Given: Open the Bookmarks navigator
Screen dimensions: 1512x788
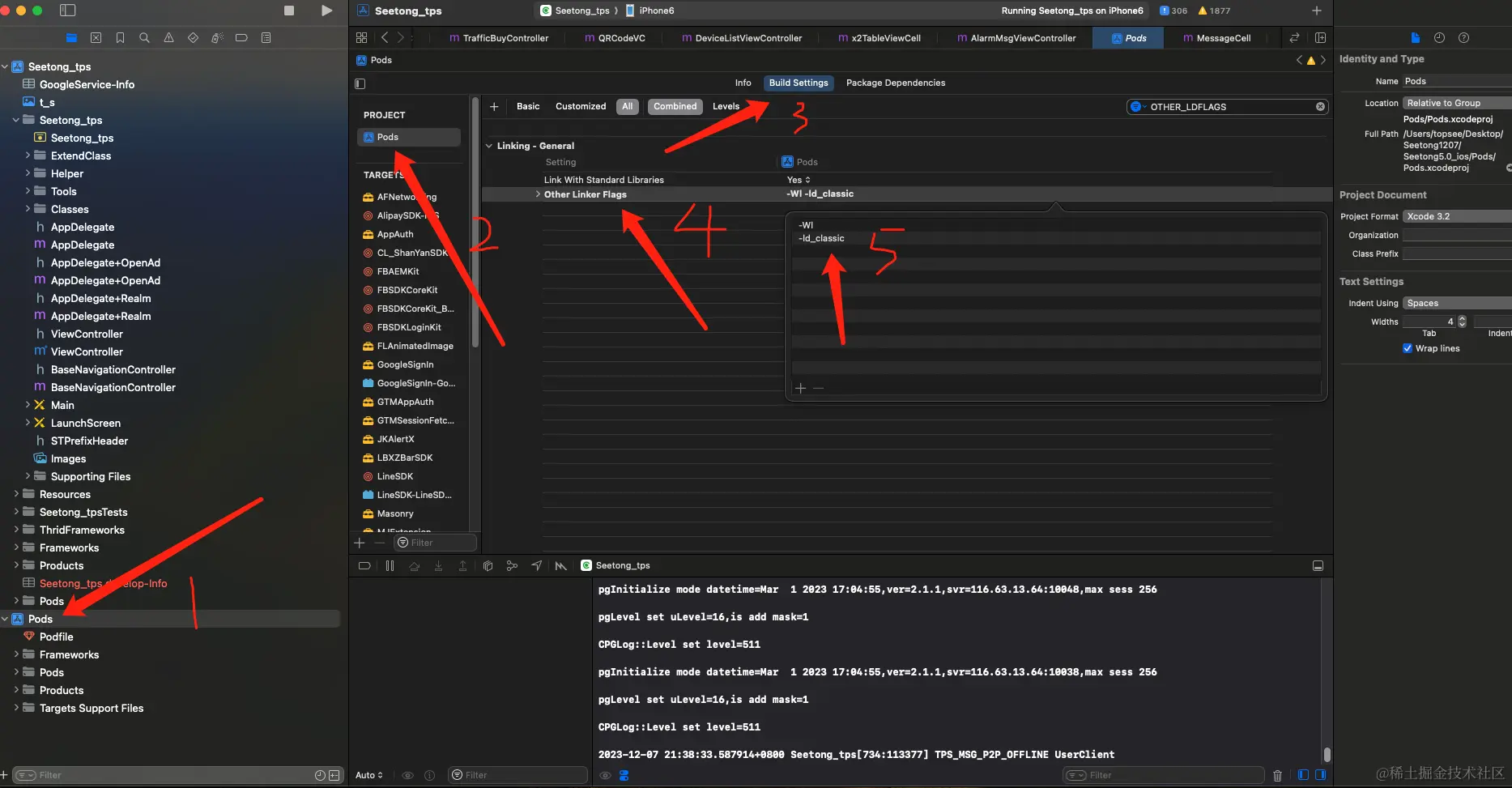Looking at the screenshot, I should (121, 38).
